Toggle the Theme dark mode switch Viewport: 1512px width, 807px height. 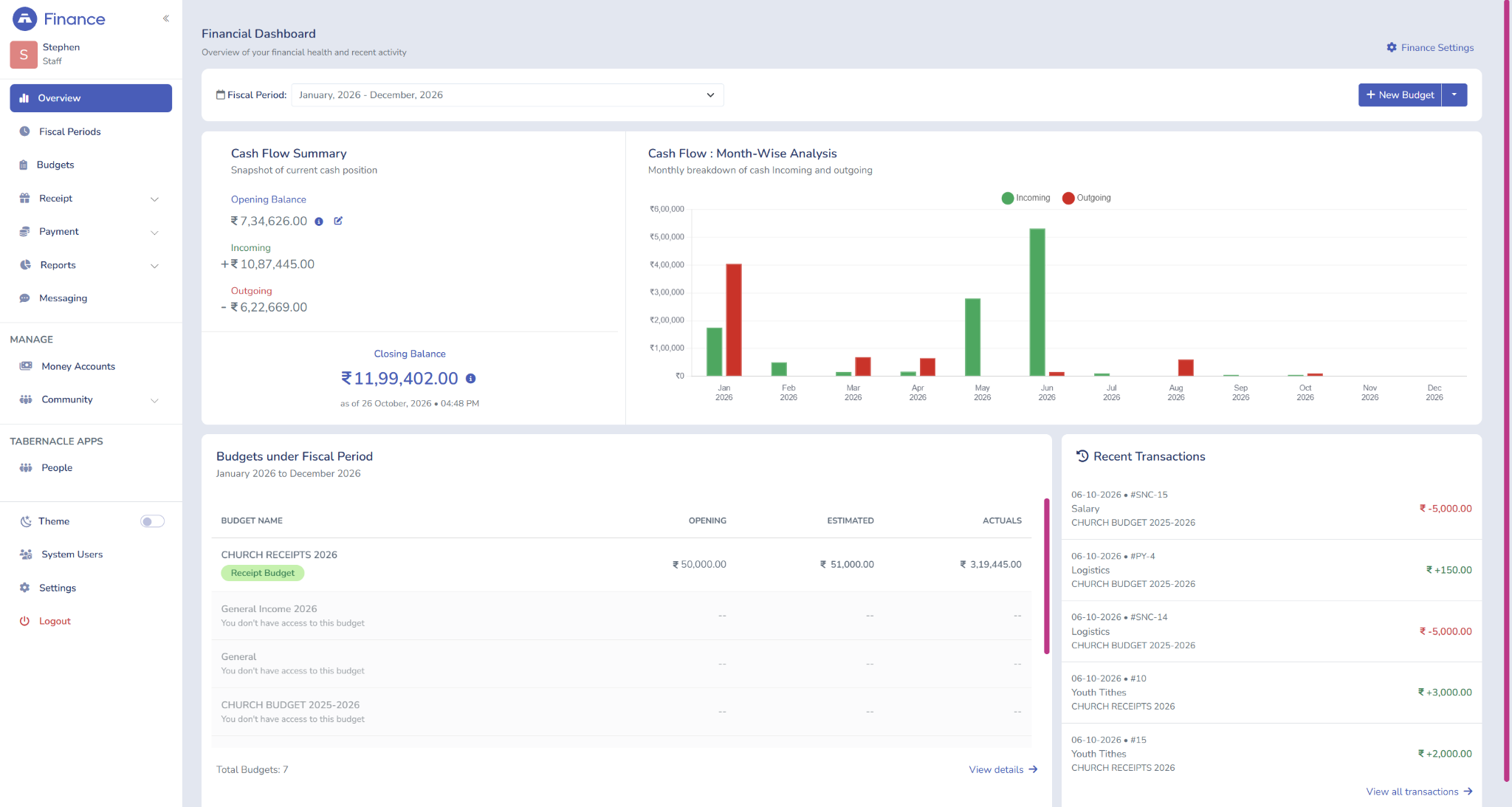coord(152,521)
